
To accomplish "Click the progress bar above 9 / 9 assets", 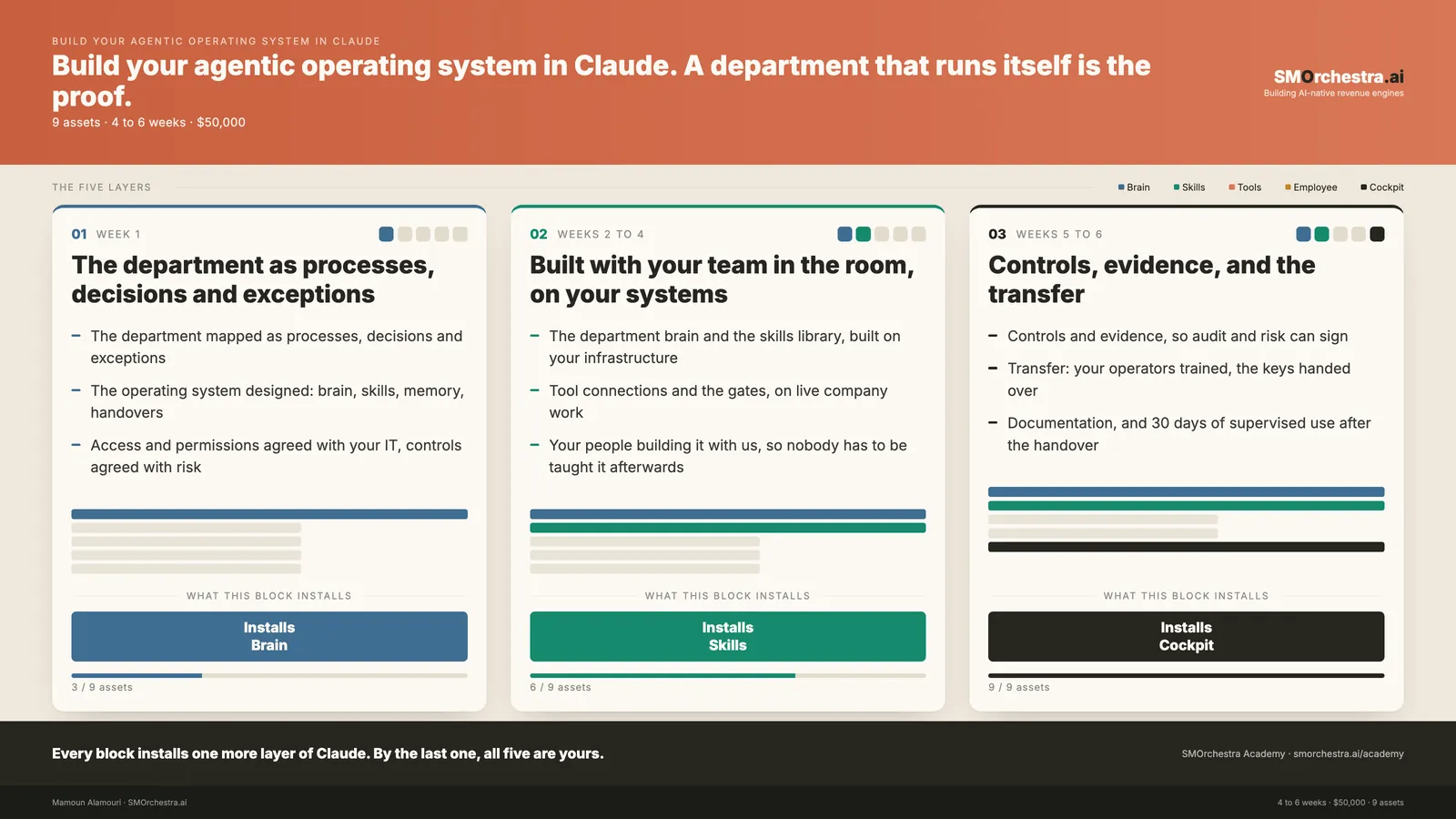I will [x=1187, y=675].
